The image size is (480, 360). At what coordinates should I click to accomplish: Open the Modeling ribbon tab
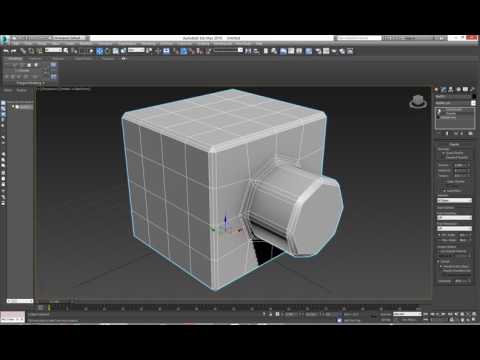click(x=14, y=59)
